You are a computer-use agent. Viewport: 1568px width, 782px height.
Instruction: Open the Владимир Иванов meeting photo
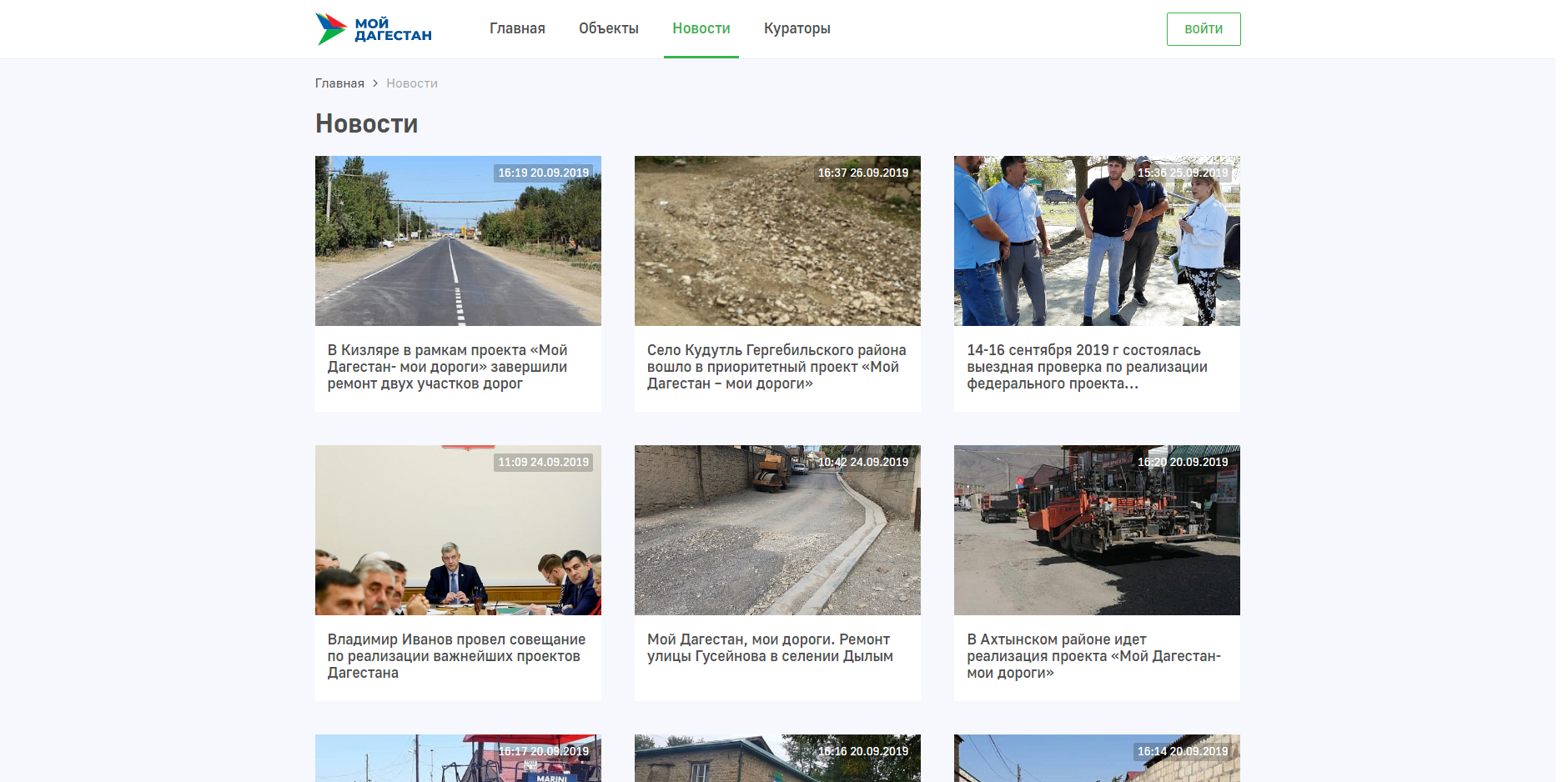pyautogui.click(x=458, y=530)
